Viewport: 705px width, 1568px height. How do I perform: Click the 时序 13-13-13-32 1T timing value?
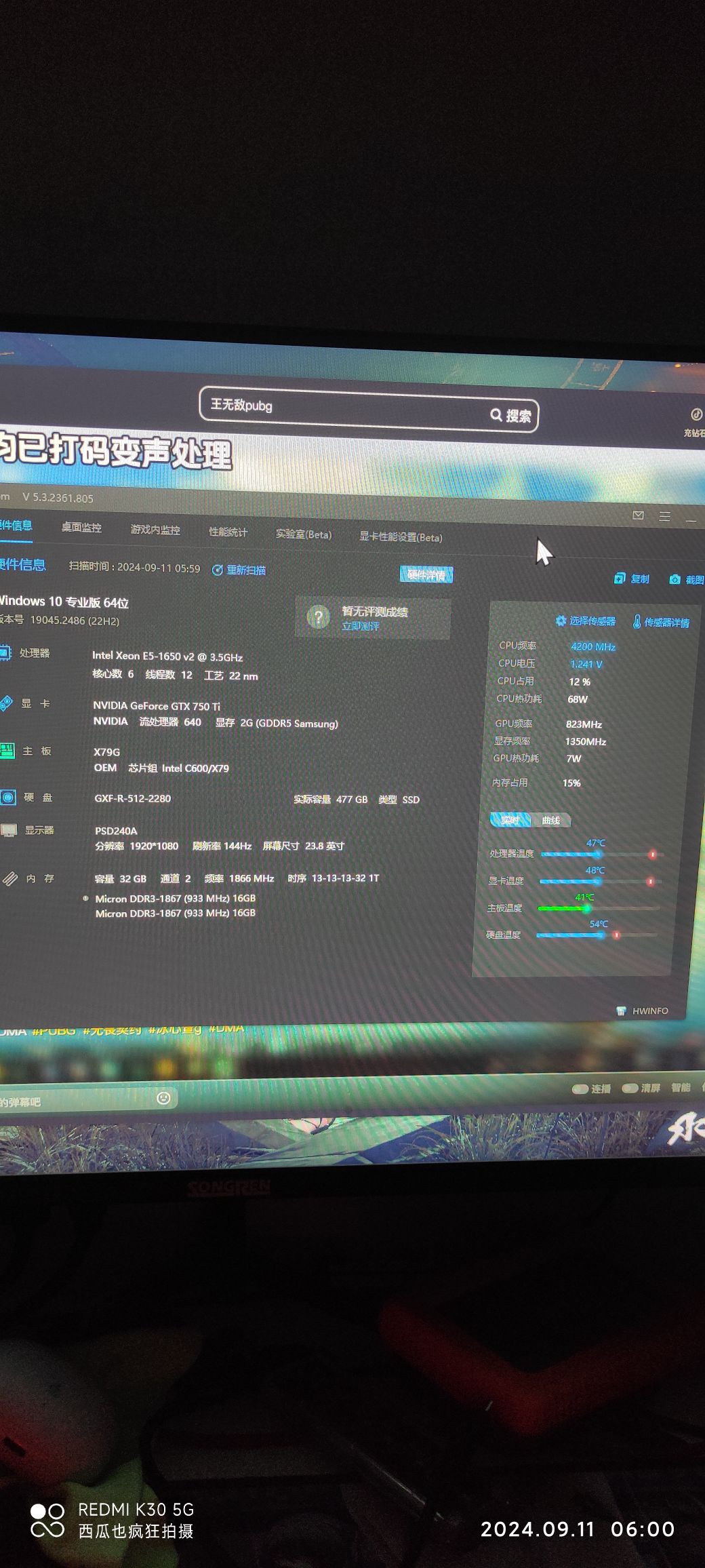point(334,878)
